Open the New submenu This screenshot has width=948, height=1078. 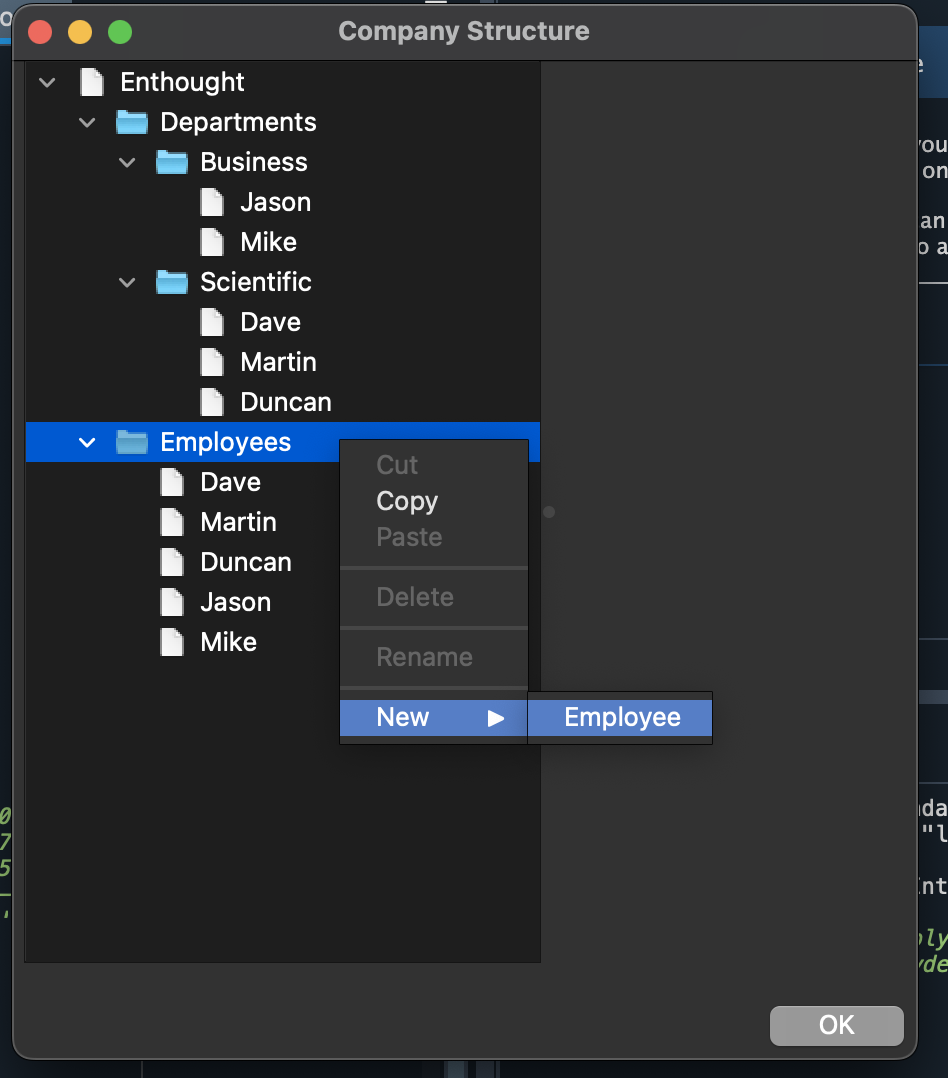click(x=402, y=716)
